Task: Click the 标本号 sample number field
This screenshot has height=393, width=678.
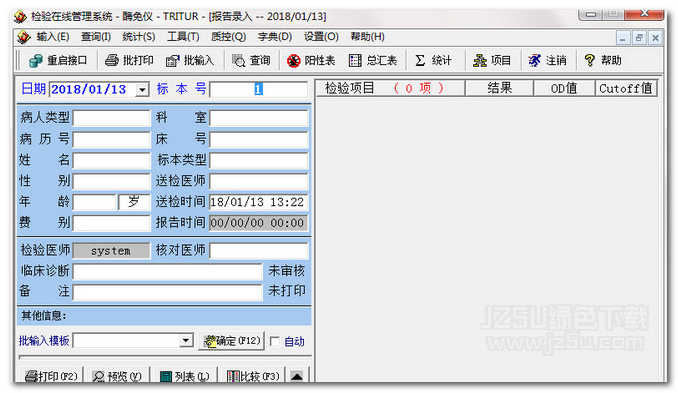Action: (259, 89)
